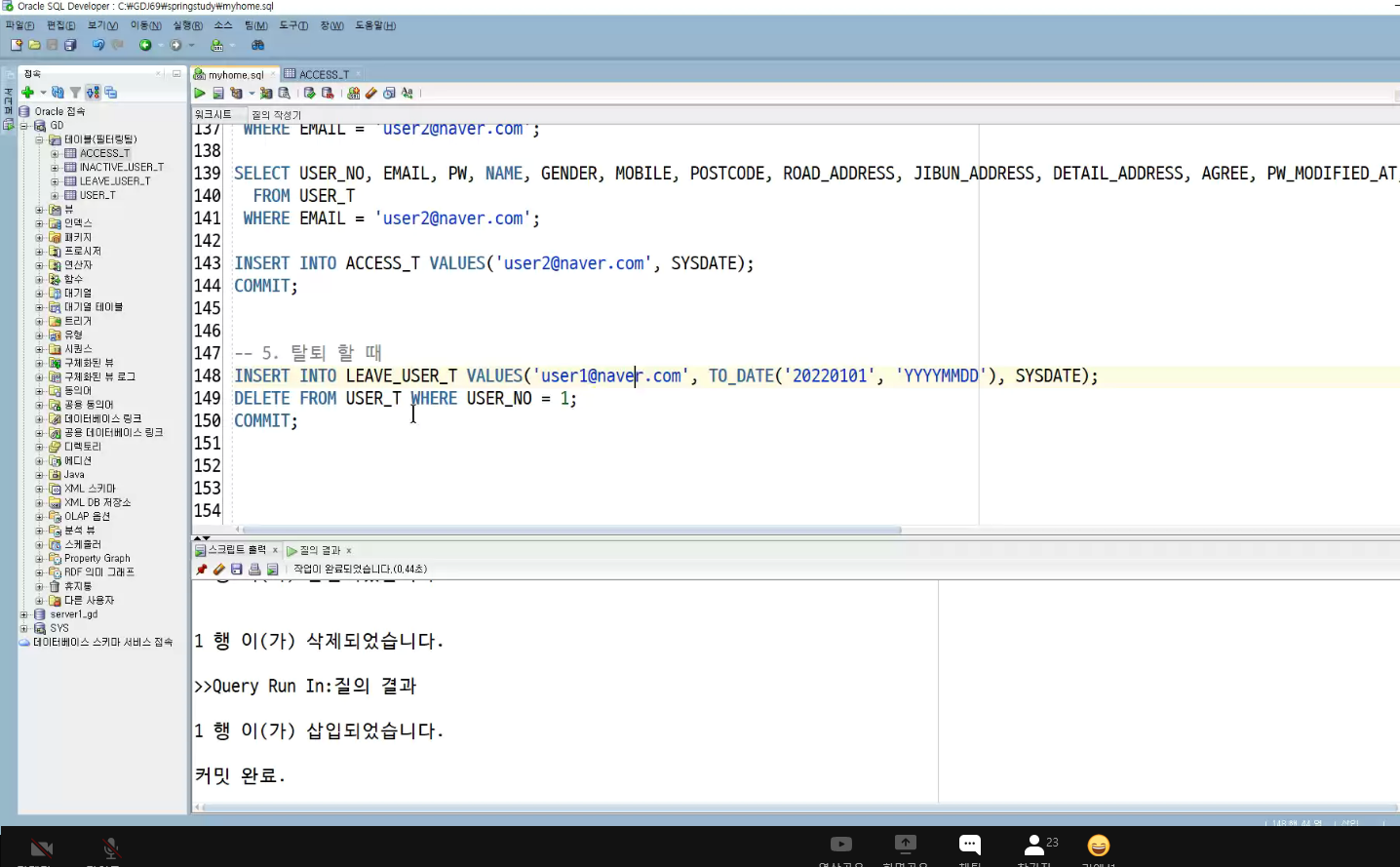Expand the 시퀀스 folder node

(40, 349)
